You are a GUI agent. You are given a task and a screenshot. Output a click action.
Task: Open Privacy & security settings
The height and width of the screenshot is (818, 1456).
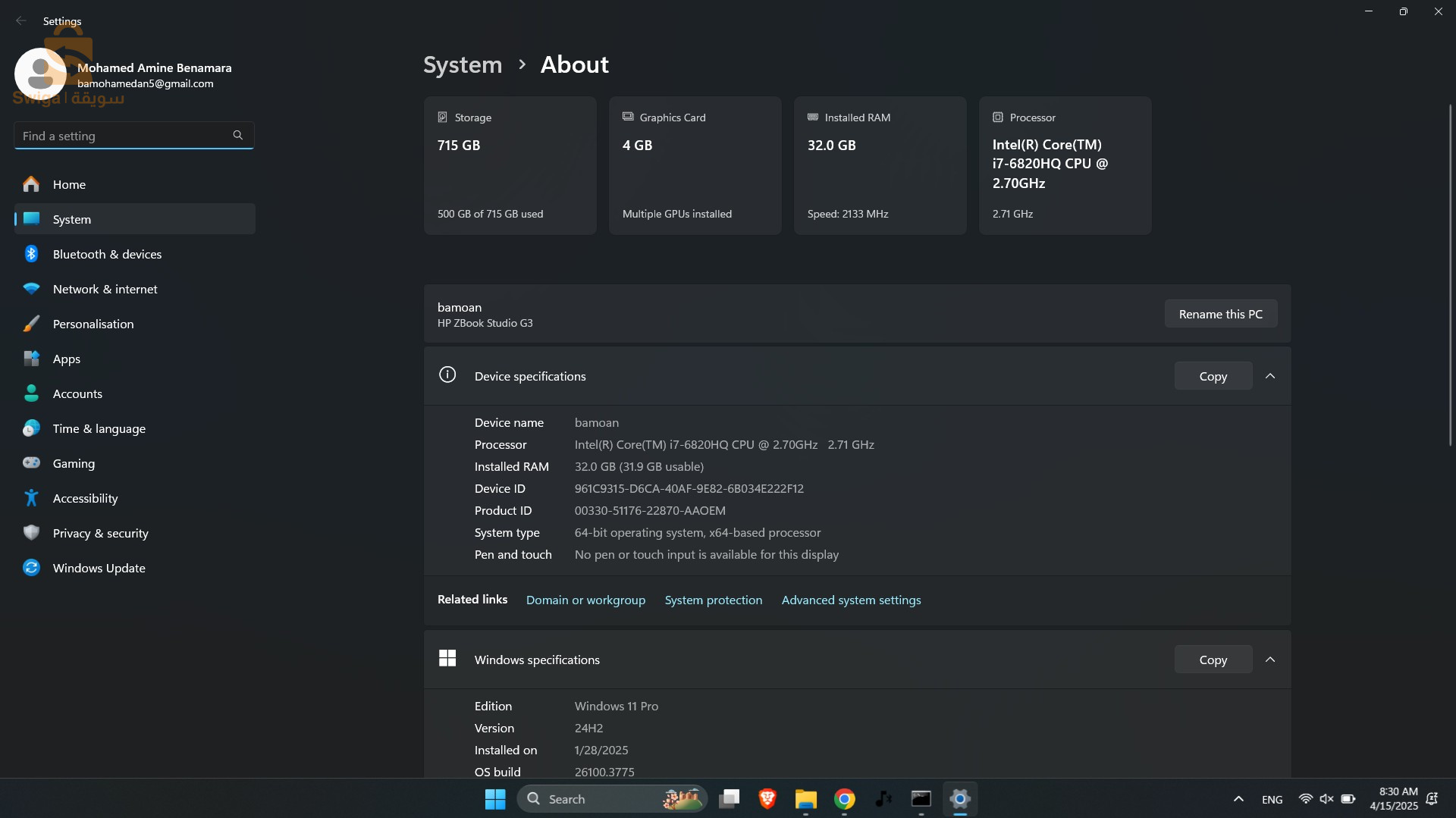[135, 533]
